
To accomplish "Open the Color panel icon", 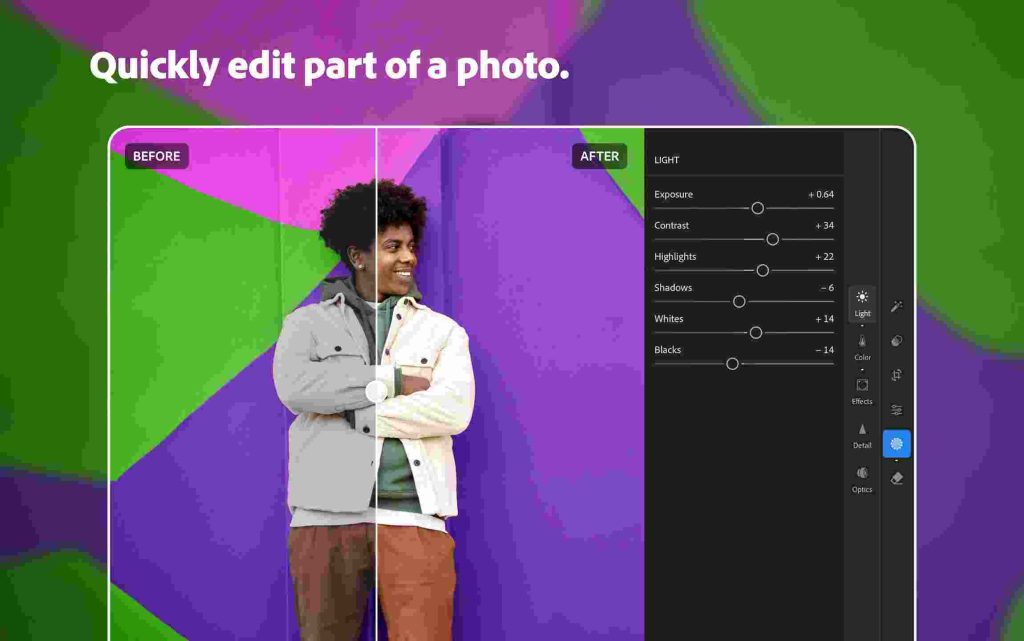I will tap(862, 347).
